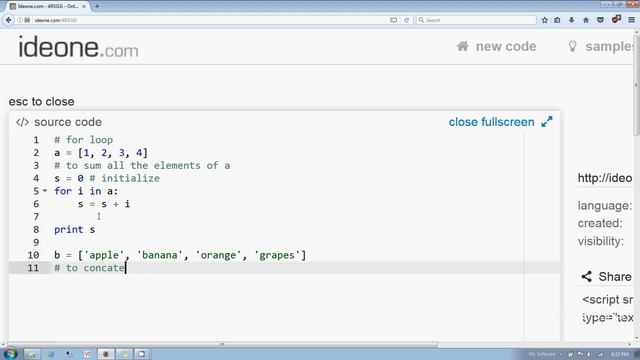Click the share icon beside Share
The height and width of the screenshot is (360, 640).
coord(587,276)
